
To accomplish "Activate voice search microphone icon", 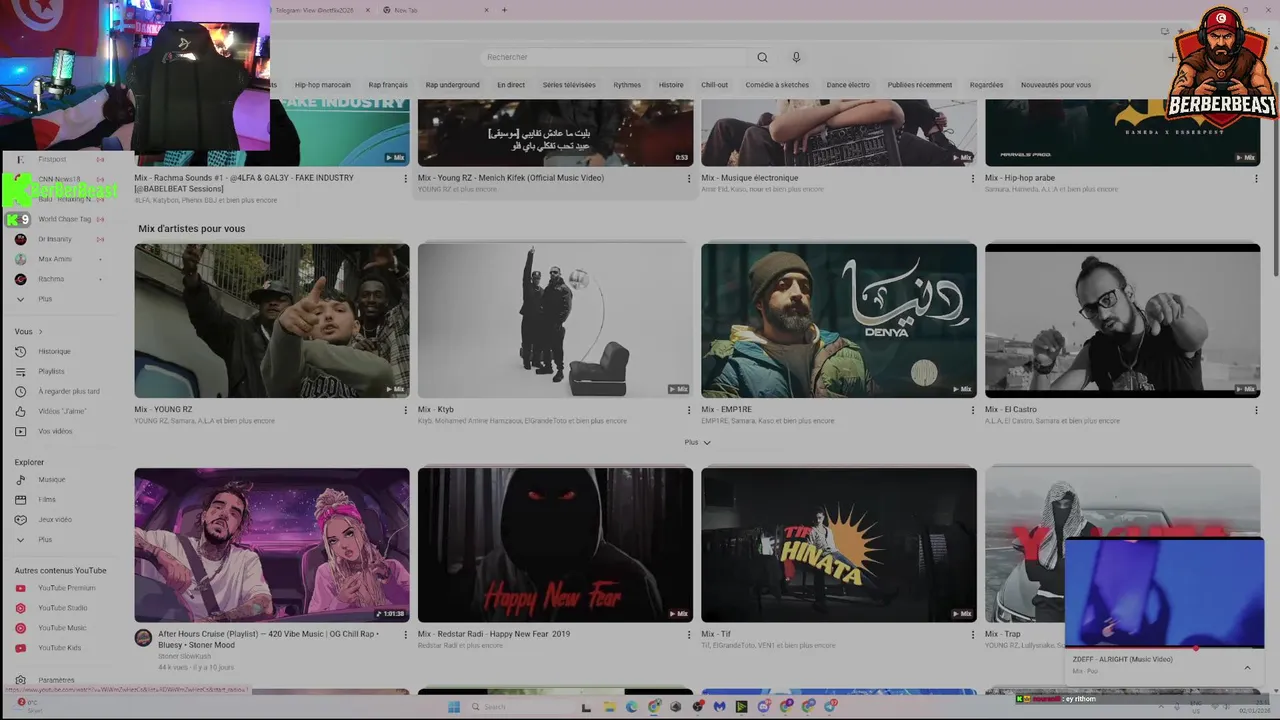I will click(x=796, y=57).
